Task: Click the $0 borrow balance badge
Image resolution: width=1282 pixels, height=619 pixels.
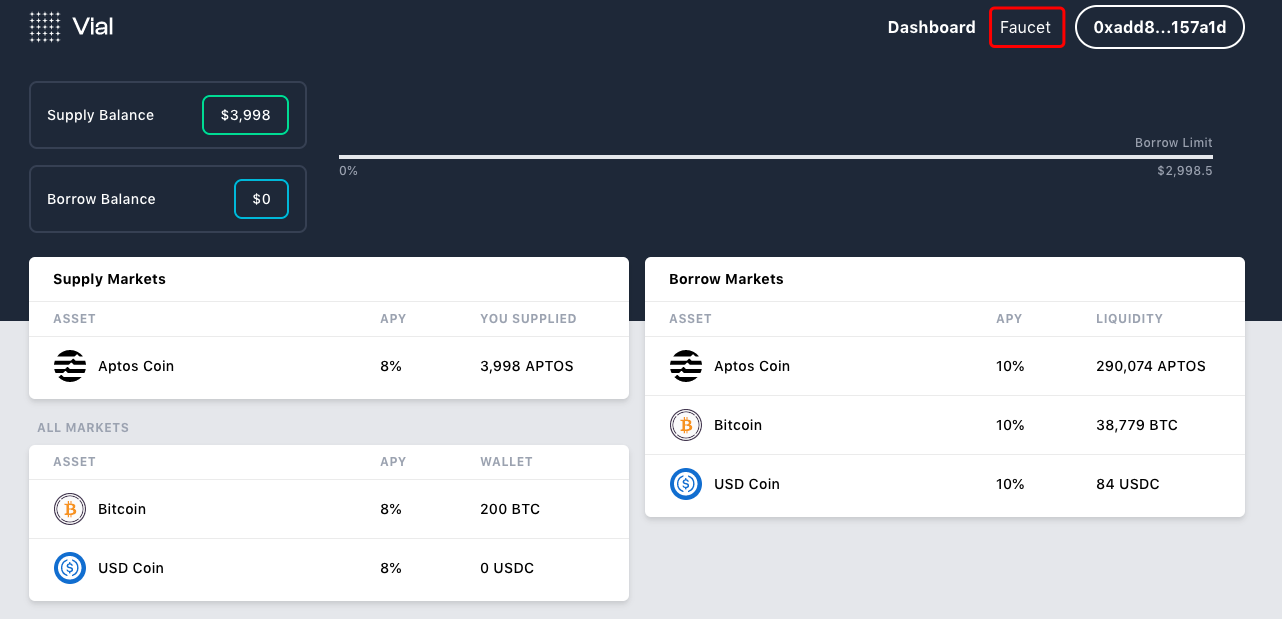Action: [x=261, y=199]
